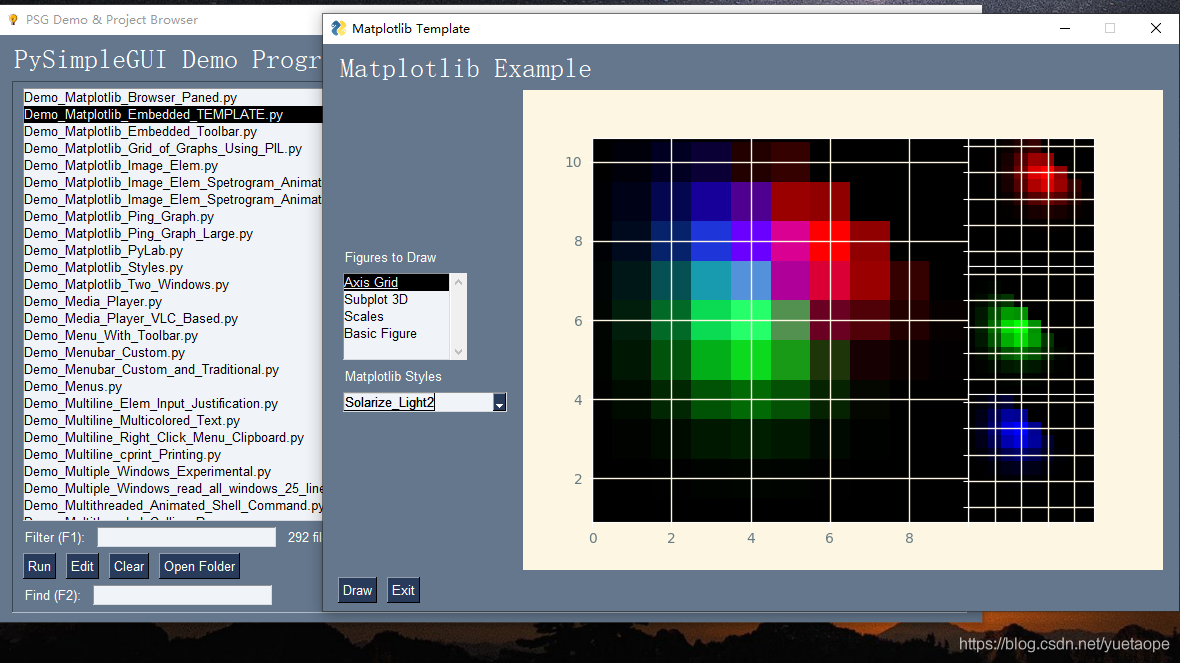
Task: Click Edit button in PSG Demo browser
Action: 82,567
